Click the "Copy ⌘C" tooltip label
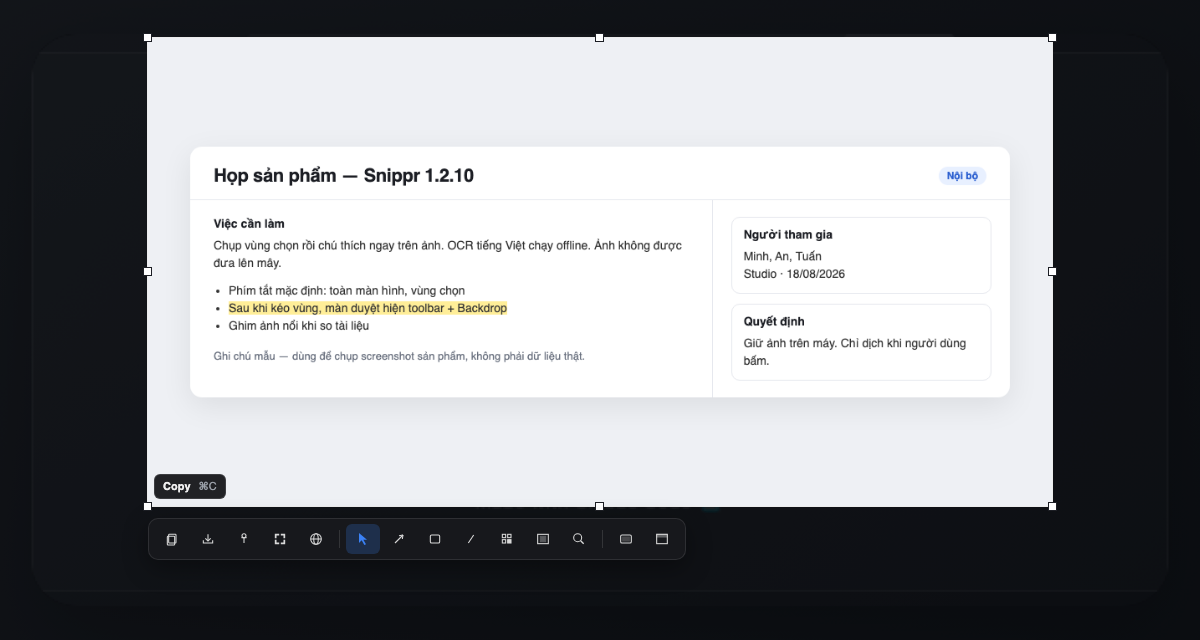This screenshot has height=640, width=1200. tap(190, 486)
